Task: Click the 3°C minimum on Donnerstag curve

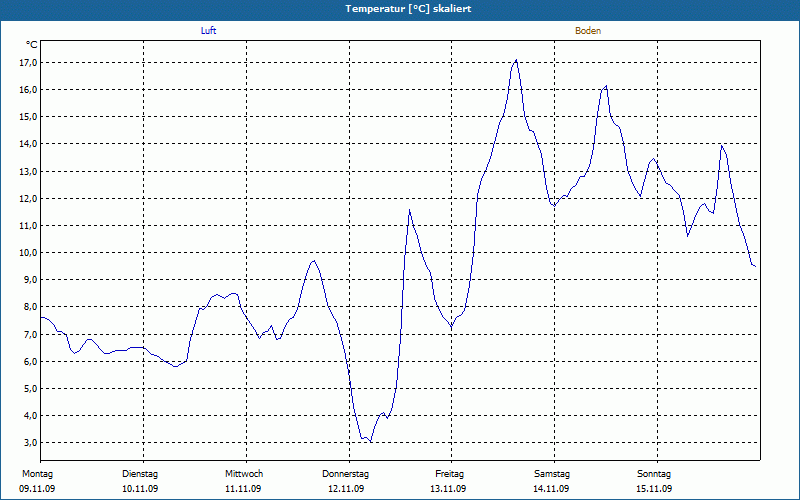Action: click(x=370, y=441)
